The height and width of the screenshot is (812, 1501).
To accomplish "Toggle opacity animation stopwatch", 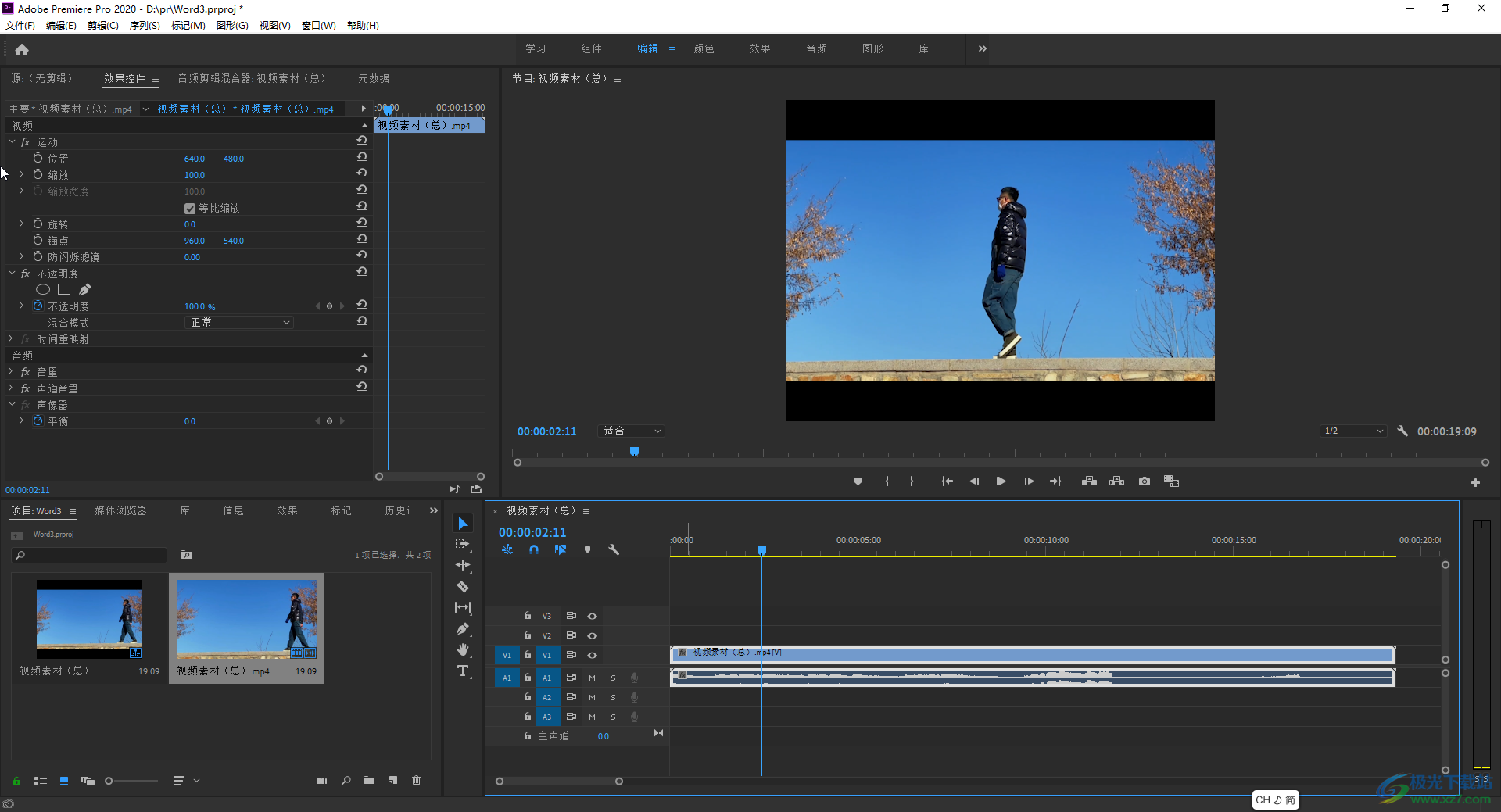I will tap(38, 306).
